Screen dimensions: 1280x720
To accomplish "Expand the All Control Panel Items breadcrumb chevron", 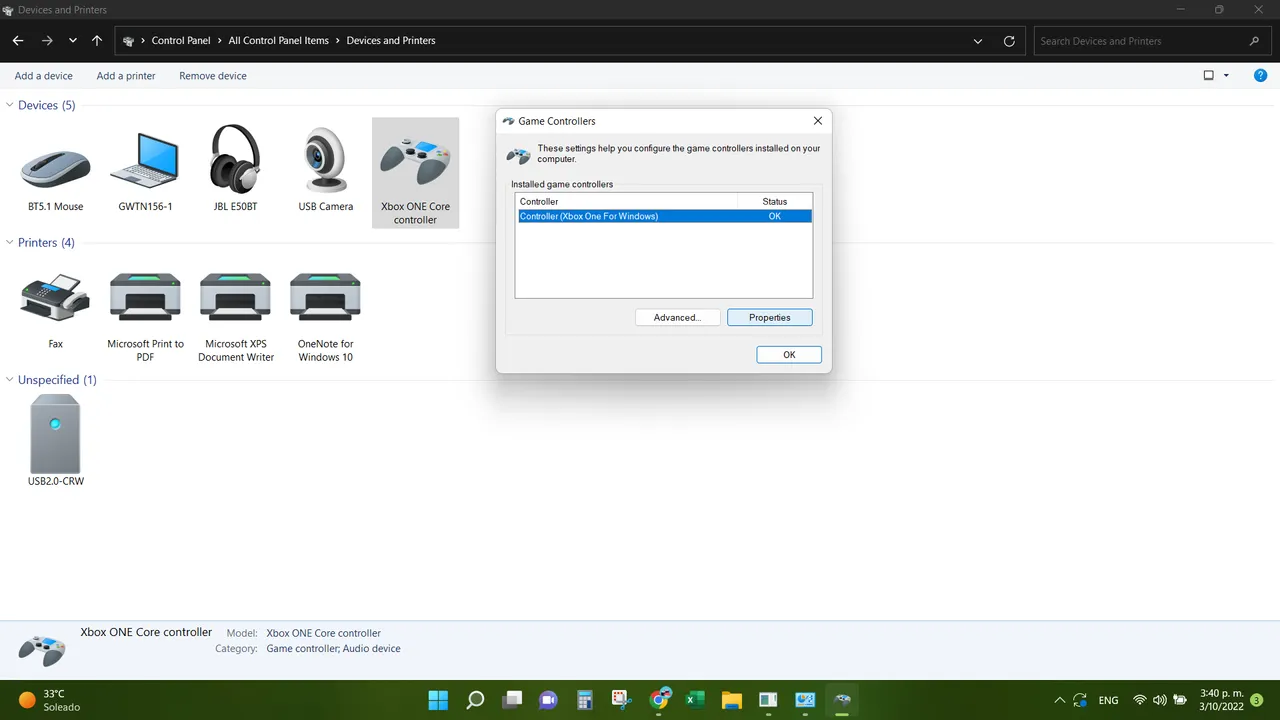I will coord(337,41).
